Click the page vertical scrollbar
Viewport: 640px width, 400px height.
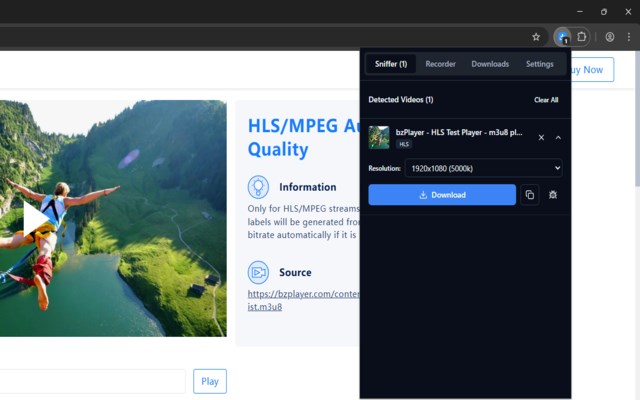[x=637, y=118]
